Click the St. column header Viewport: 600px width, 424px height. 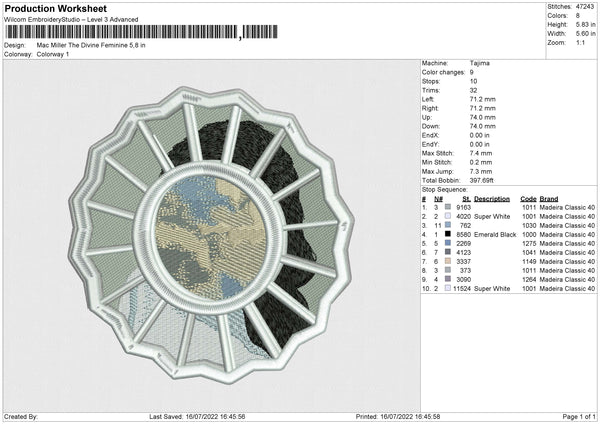click(x=466, y=198)
